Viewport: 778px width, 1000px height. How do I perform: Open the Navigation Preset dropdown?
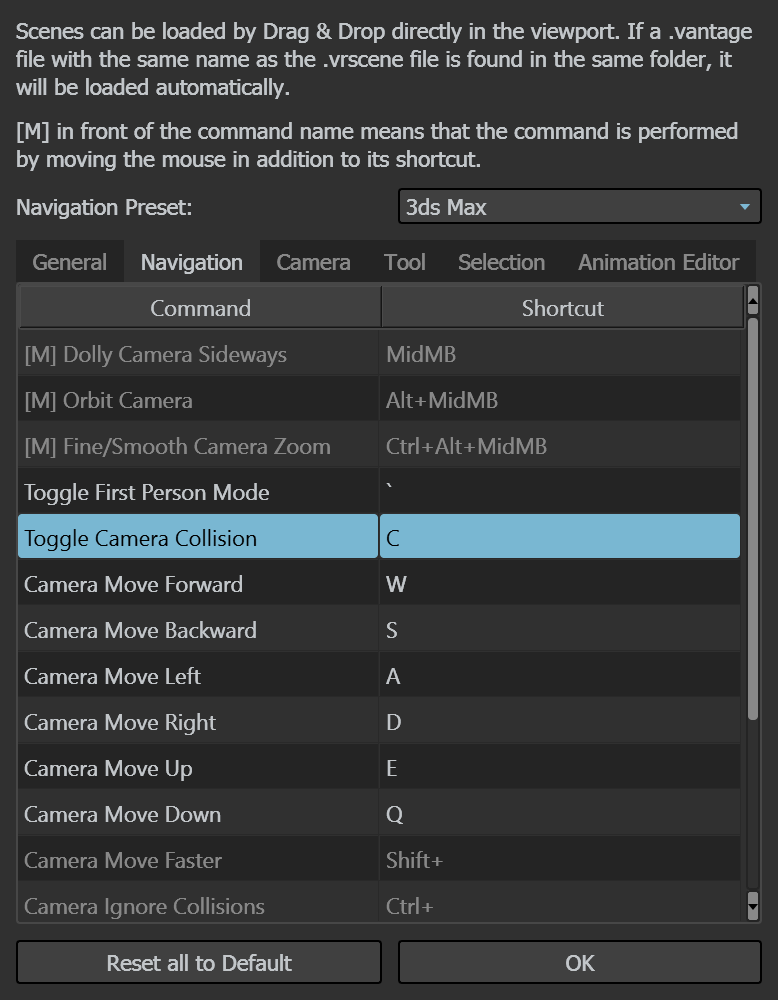point(580,207)
